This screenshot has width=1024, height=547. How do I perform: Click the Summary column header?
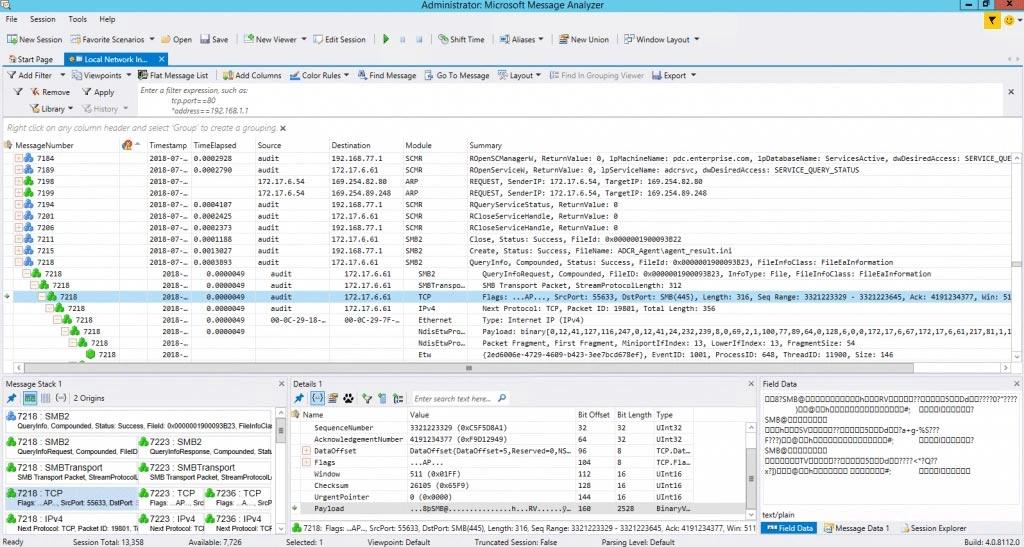tap(485, 145)
